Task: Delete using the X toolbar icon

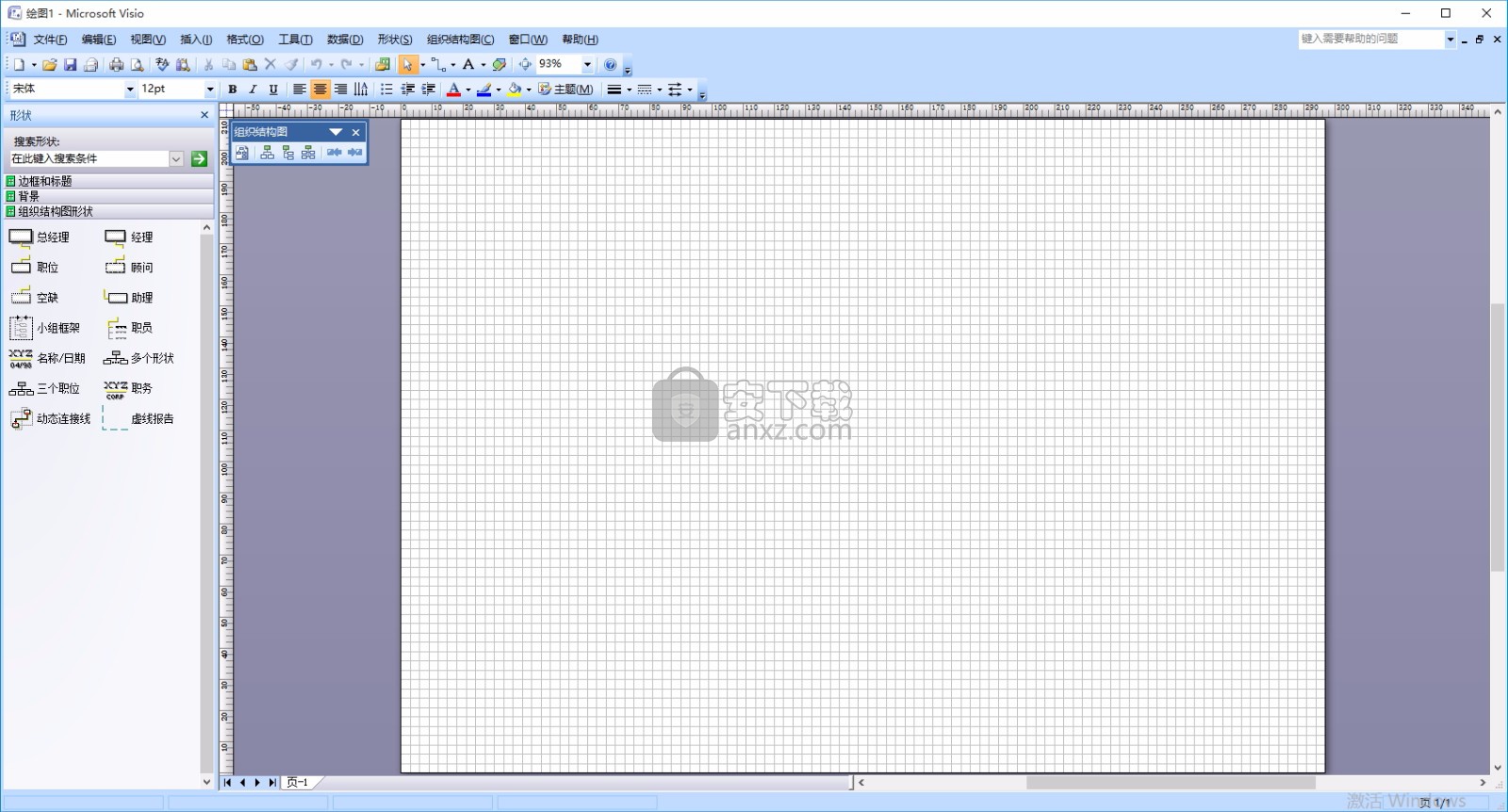Action: pyautogui.click(x=270, y=65)
